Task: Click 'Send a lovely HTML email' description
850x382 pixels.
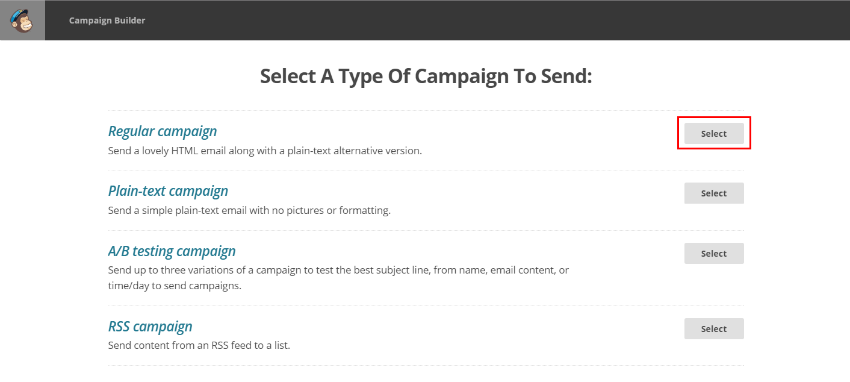Action: 265,151
